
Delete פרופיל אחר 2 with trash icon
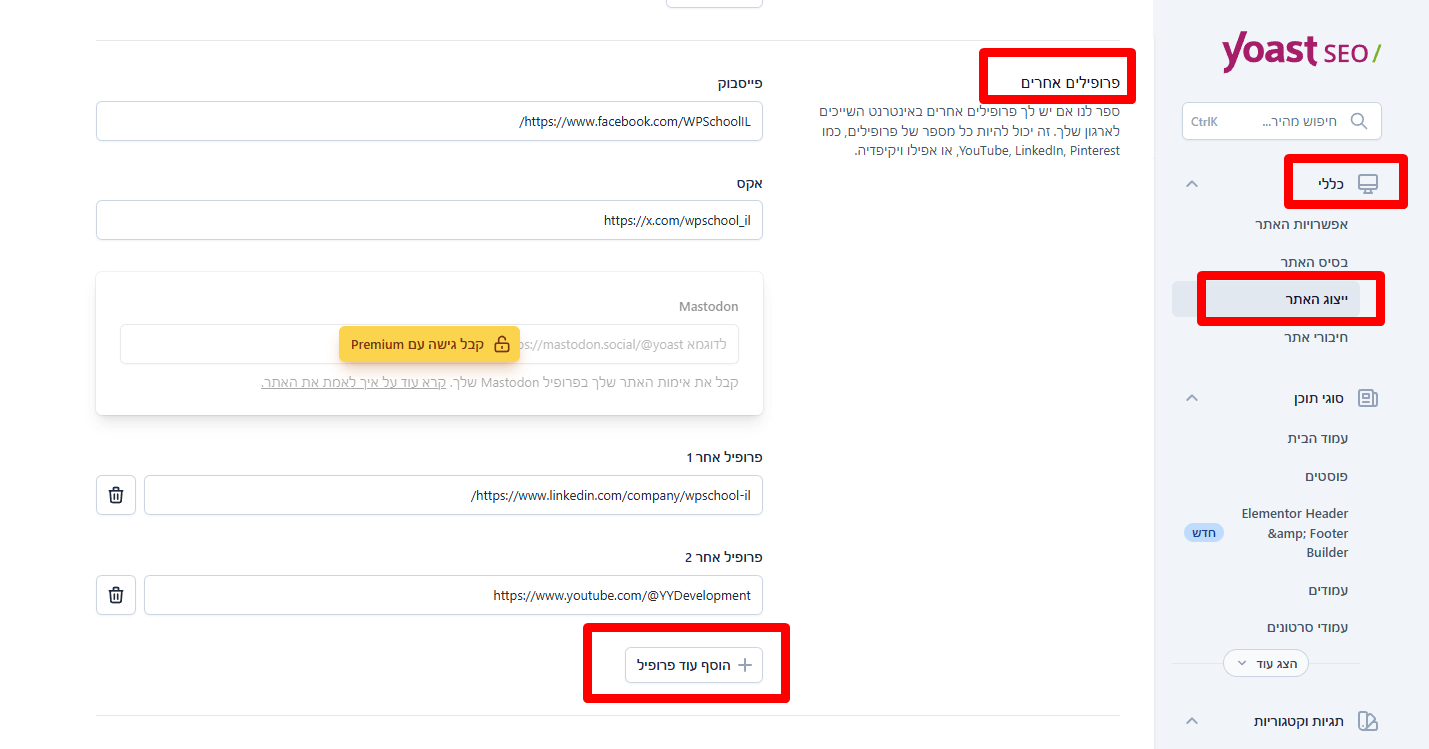(x=116, y=595)
